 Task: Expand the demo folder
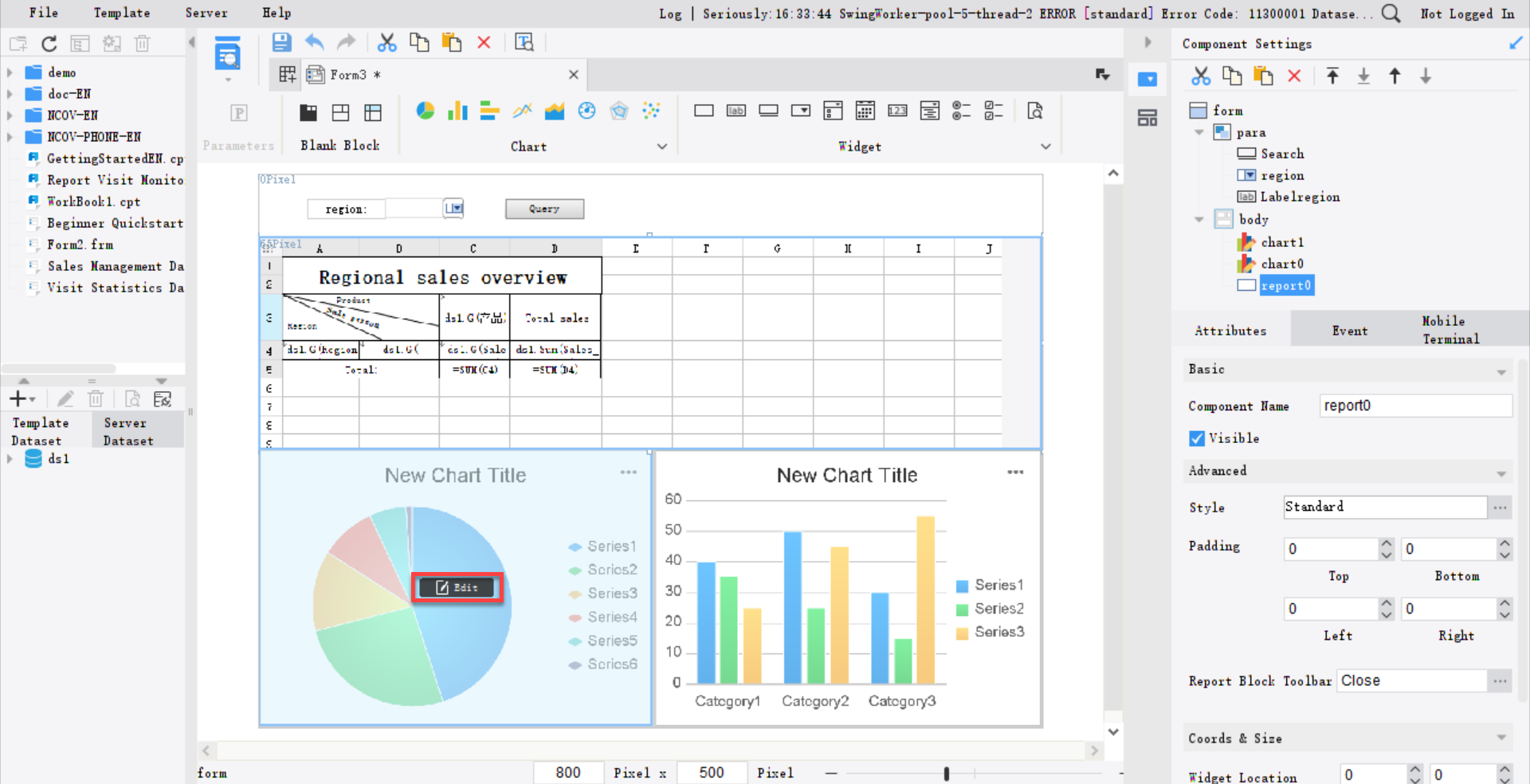coord(10,72)
